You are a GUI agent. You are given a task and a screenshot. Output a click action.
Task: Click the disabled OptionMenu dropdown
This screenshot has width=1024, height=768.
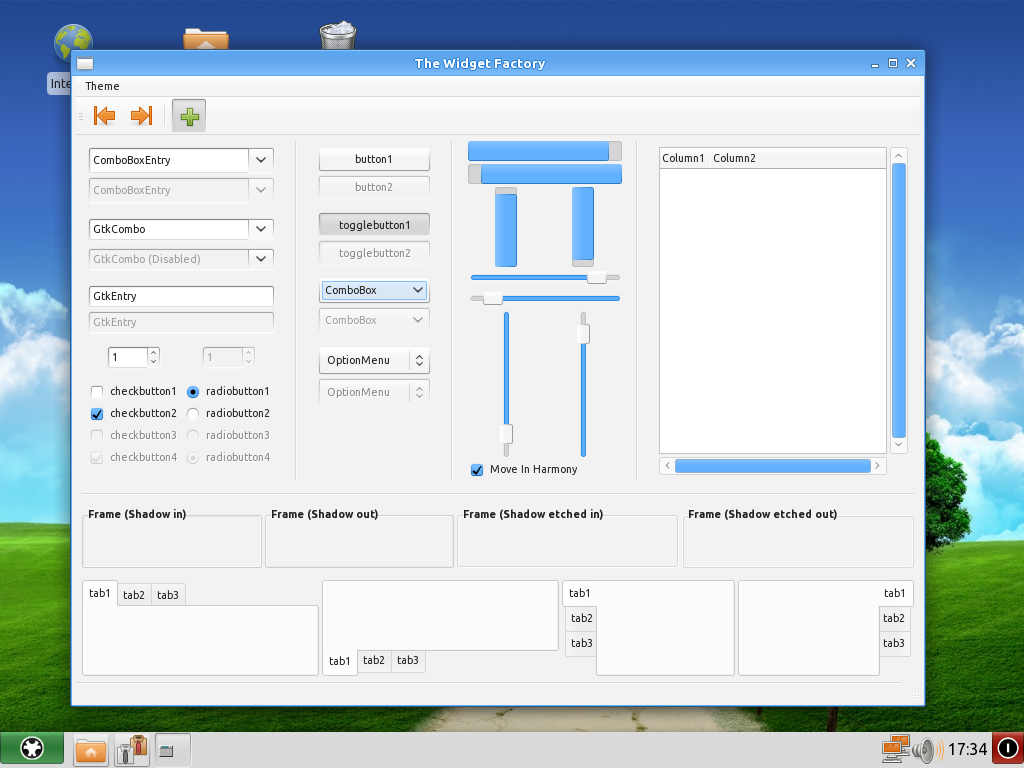(374, 392)
